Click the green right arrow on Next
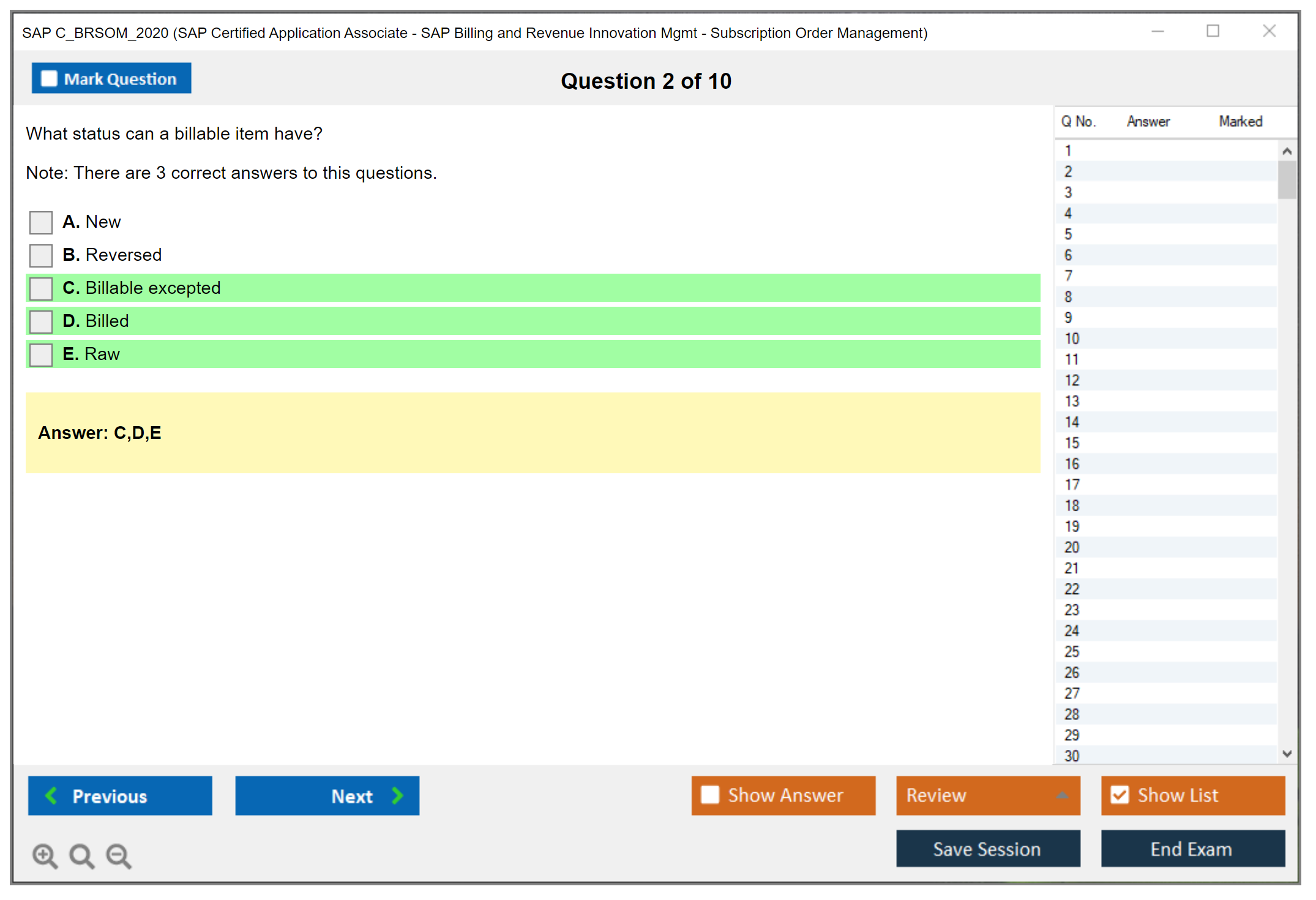The width and height of the screenshot is (1316, 900). (397, 795)
